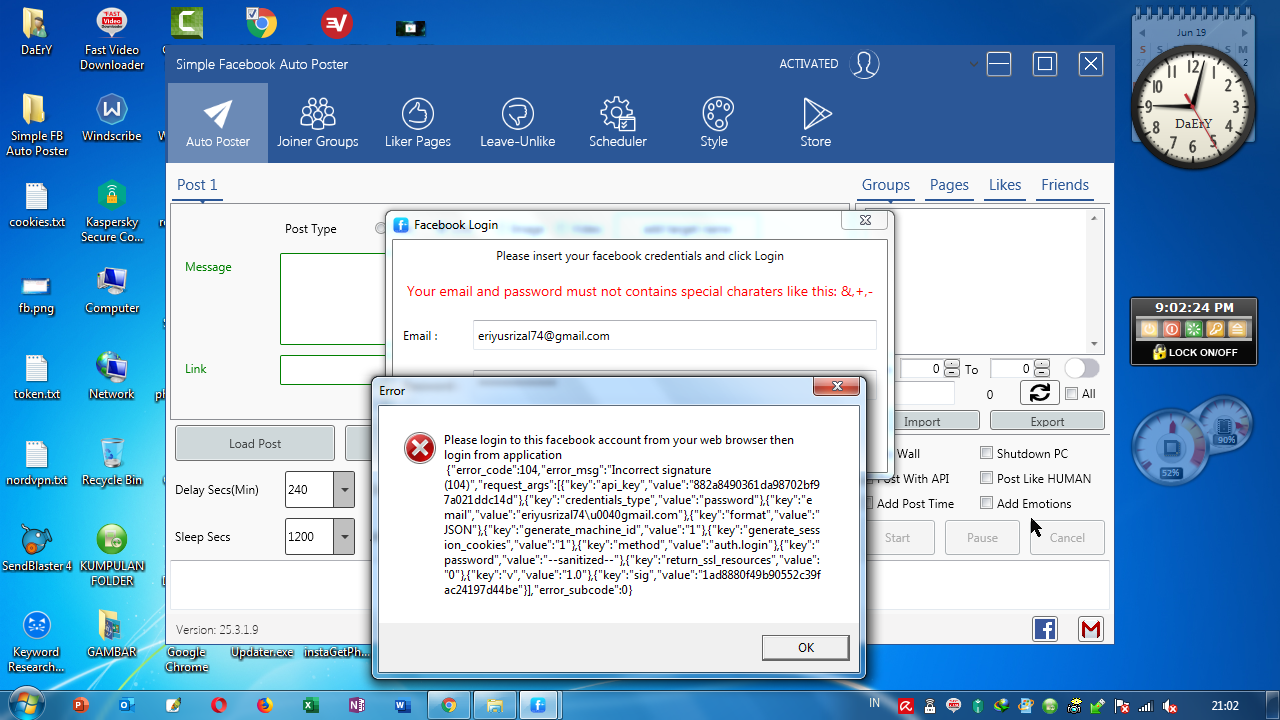This screenshot has height=720, width=1280.
Task: Click the refresh arrows icon beside All checkbox
Action: 1040,393
